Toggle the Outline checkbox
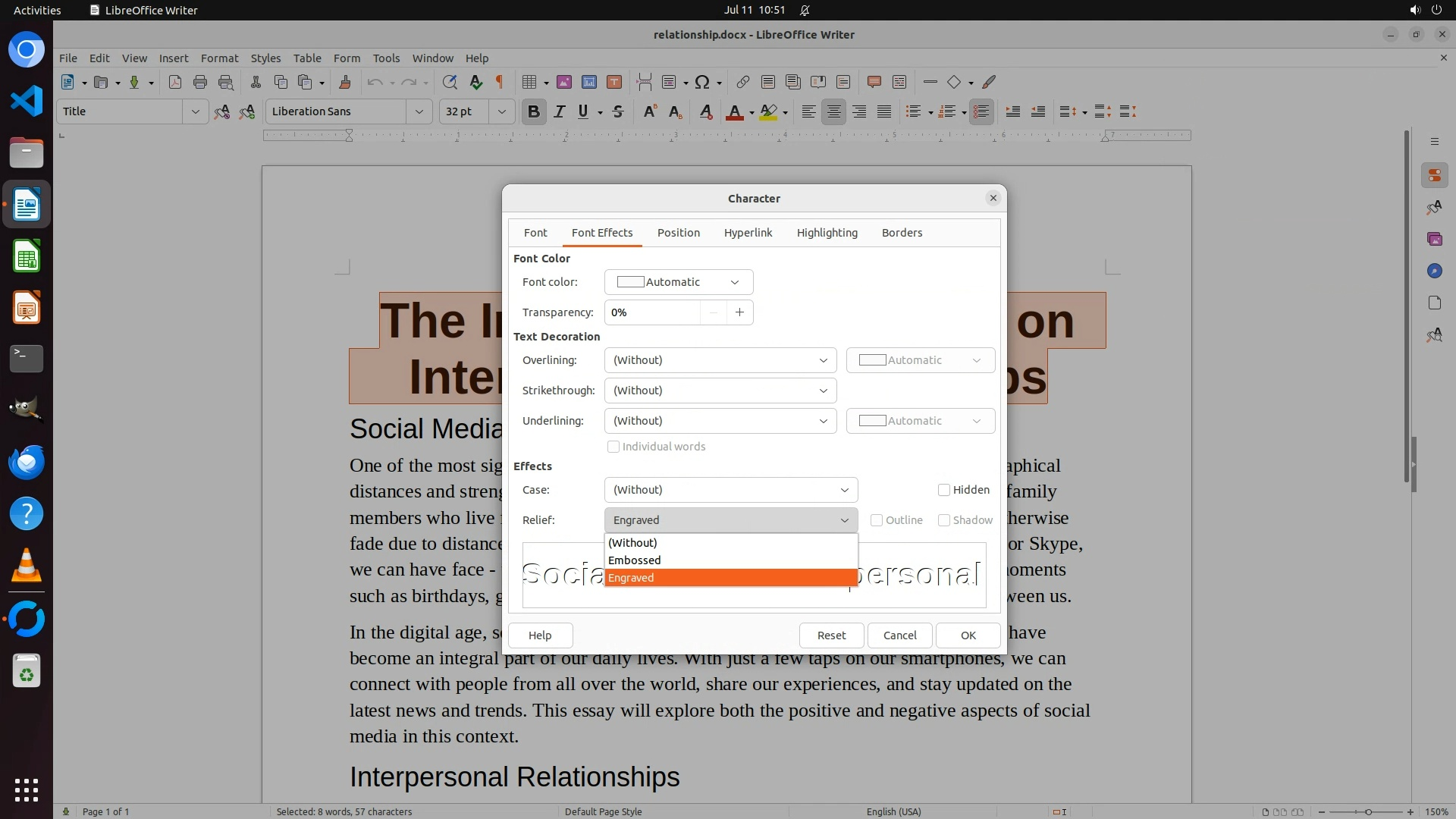1456x819 pixels. [x=877, y=520]
